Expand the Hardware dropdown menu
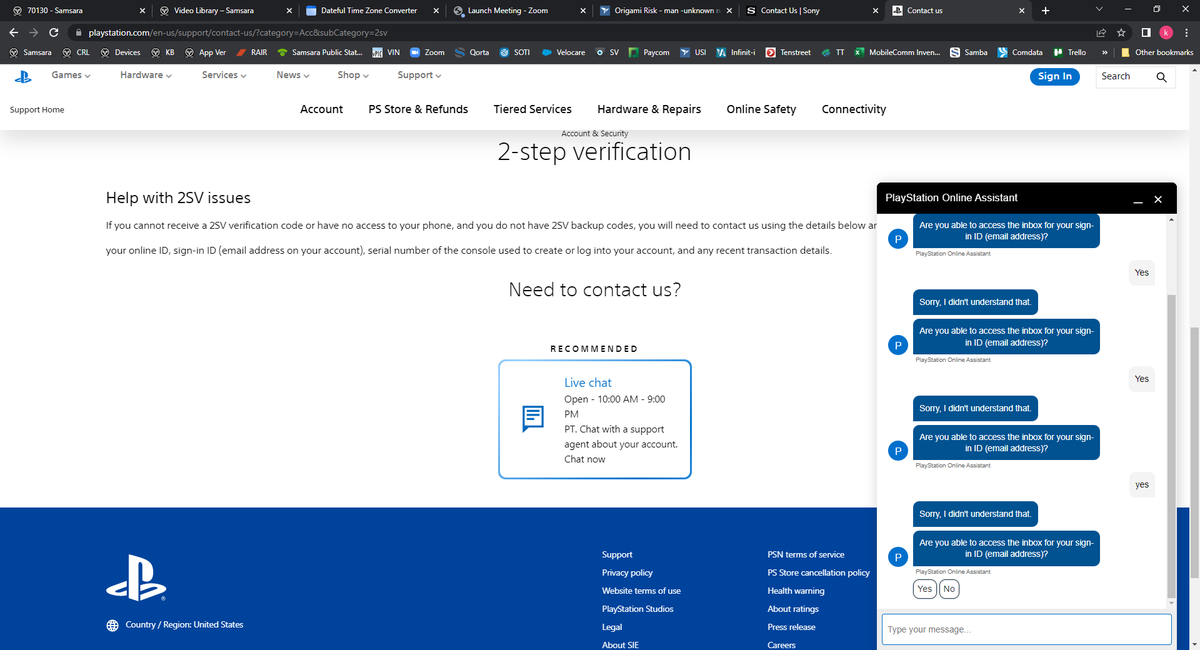 [146, 75]
